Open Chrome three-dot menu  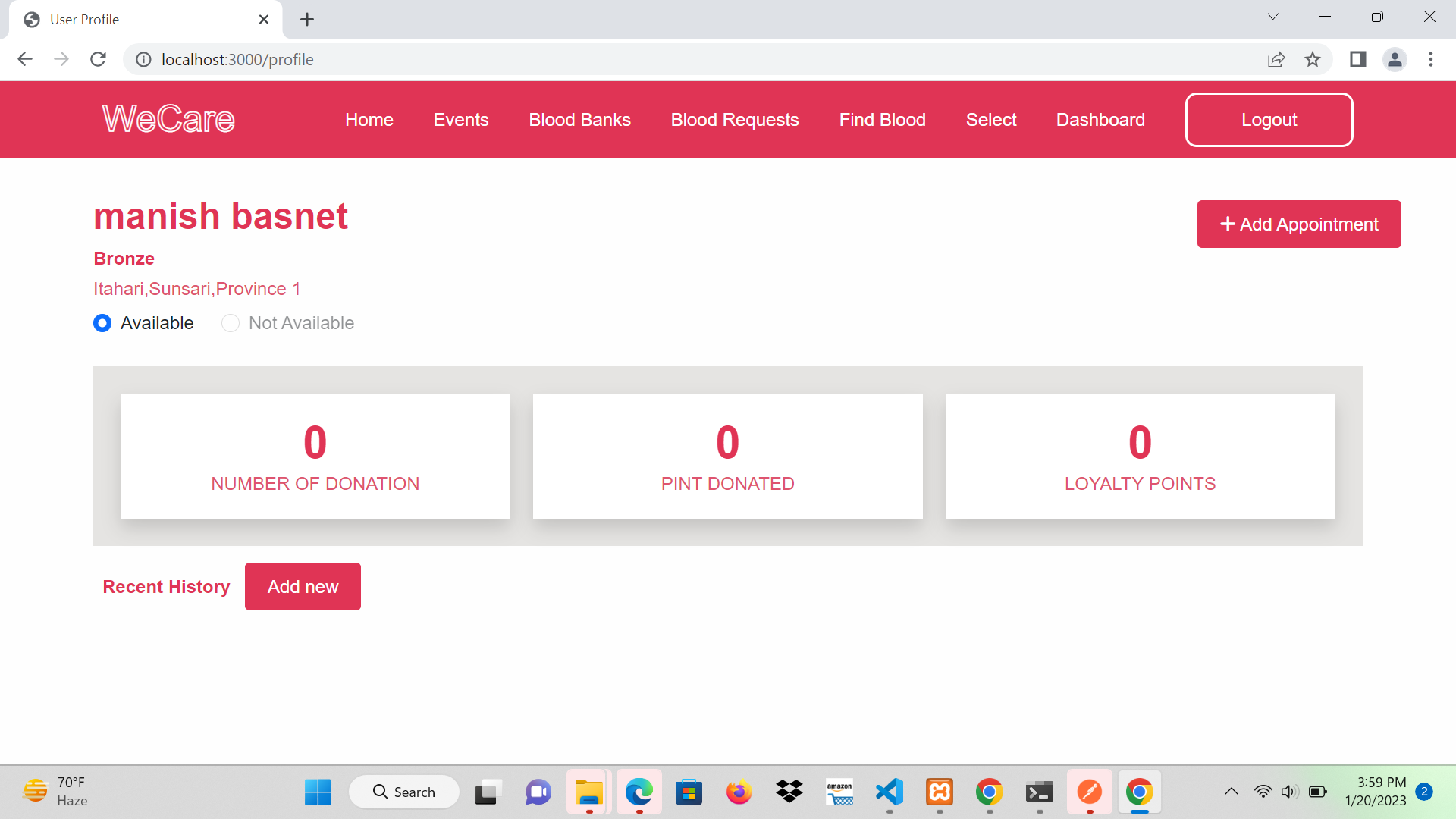[x=1431, y=59]
